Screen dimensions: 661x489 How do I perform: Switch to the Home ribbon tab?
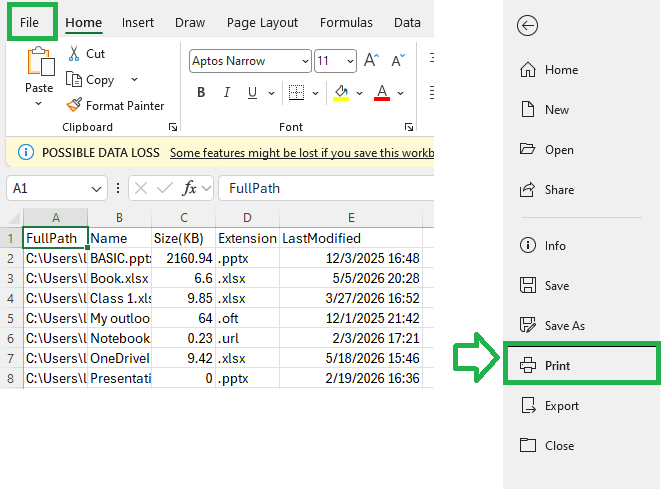tap(83, 22)
